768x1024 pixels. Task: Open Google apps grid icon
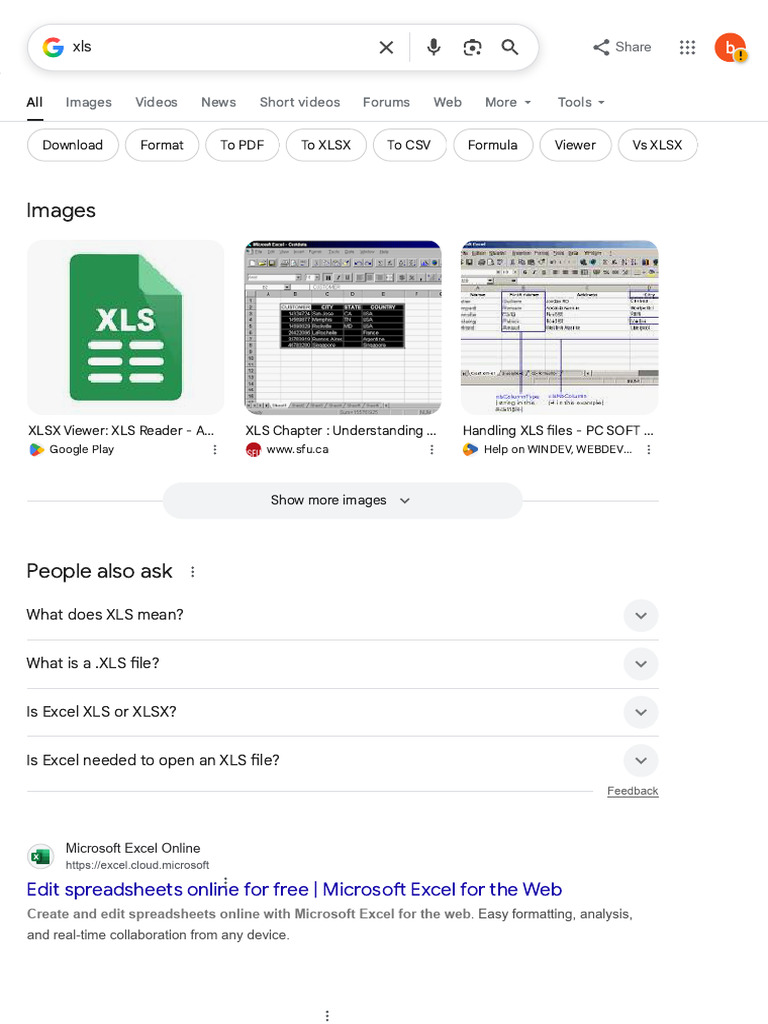(x=687, y=47)
